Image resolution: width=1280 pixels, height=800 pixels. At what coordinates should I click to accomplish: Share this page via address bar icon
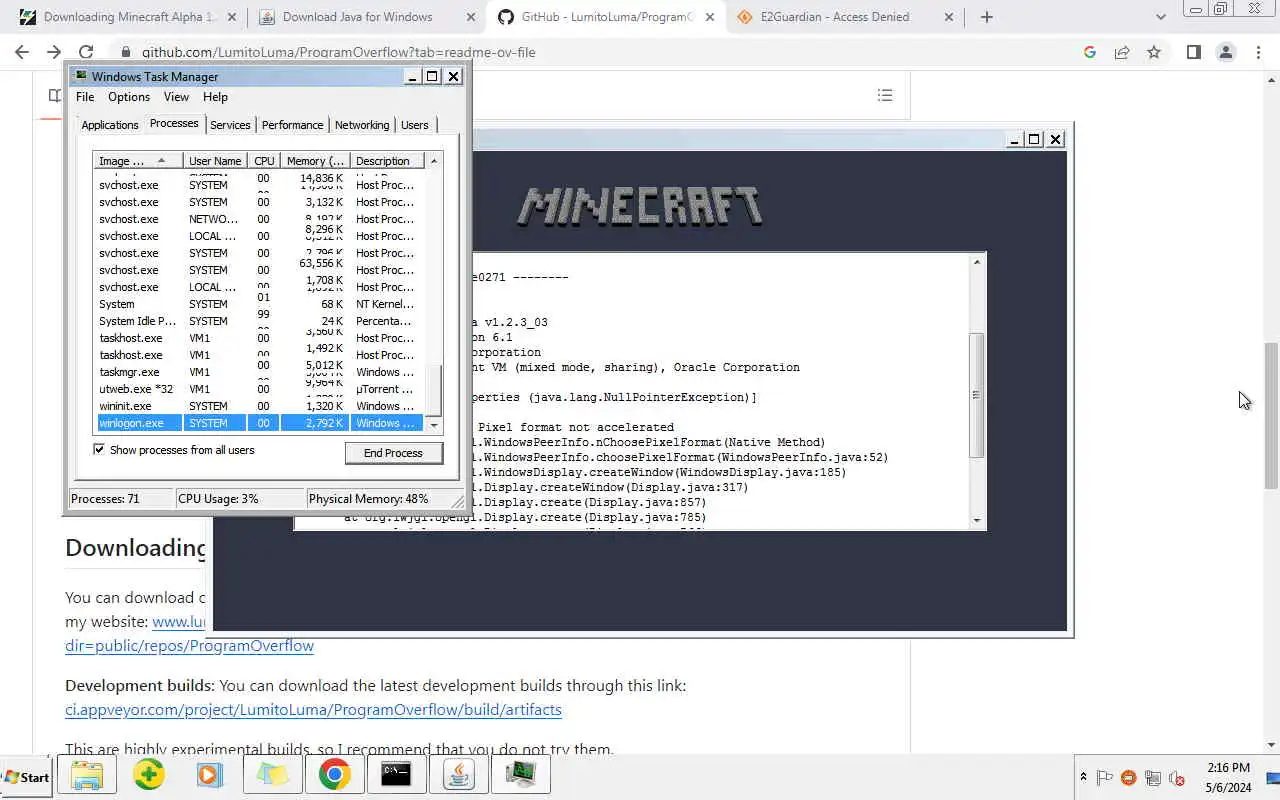click(x=1122, y=52)
